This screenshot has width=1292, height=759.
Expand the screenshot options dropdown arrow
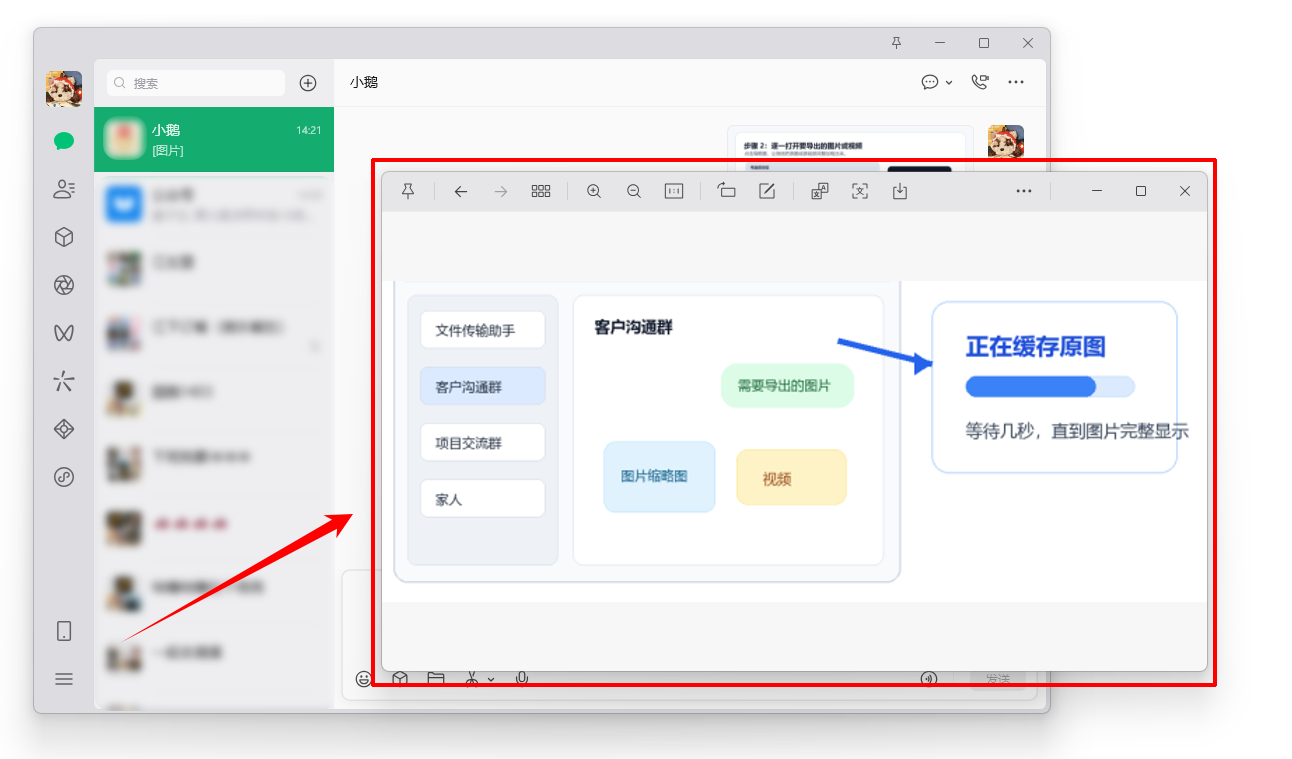coord(491,680)
